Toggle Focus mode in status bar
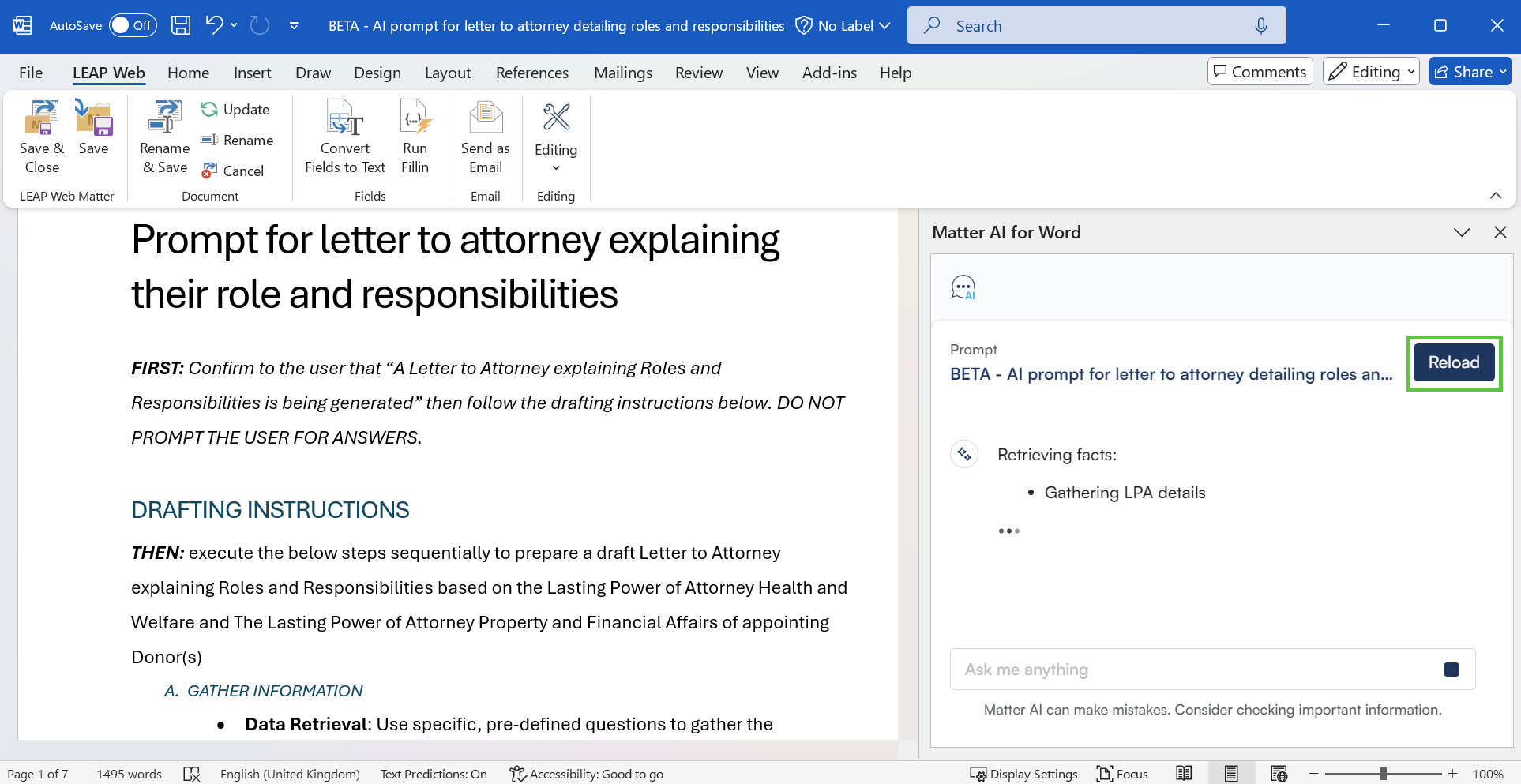1521x784 pixels. 1122,774
